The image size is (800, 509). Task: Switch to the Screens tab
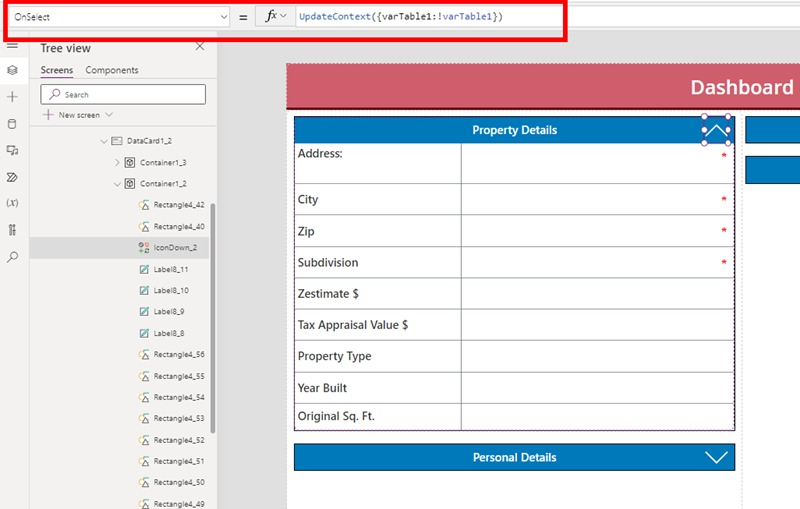[57, 70]
